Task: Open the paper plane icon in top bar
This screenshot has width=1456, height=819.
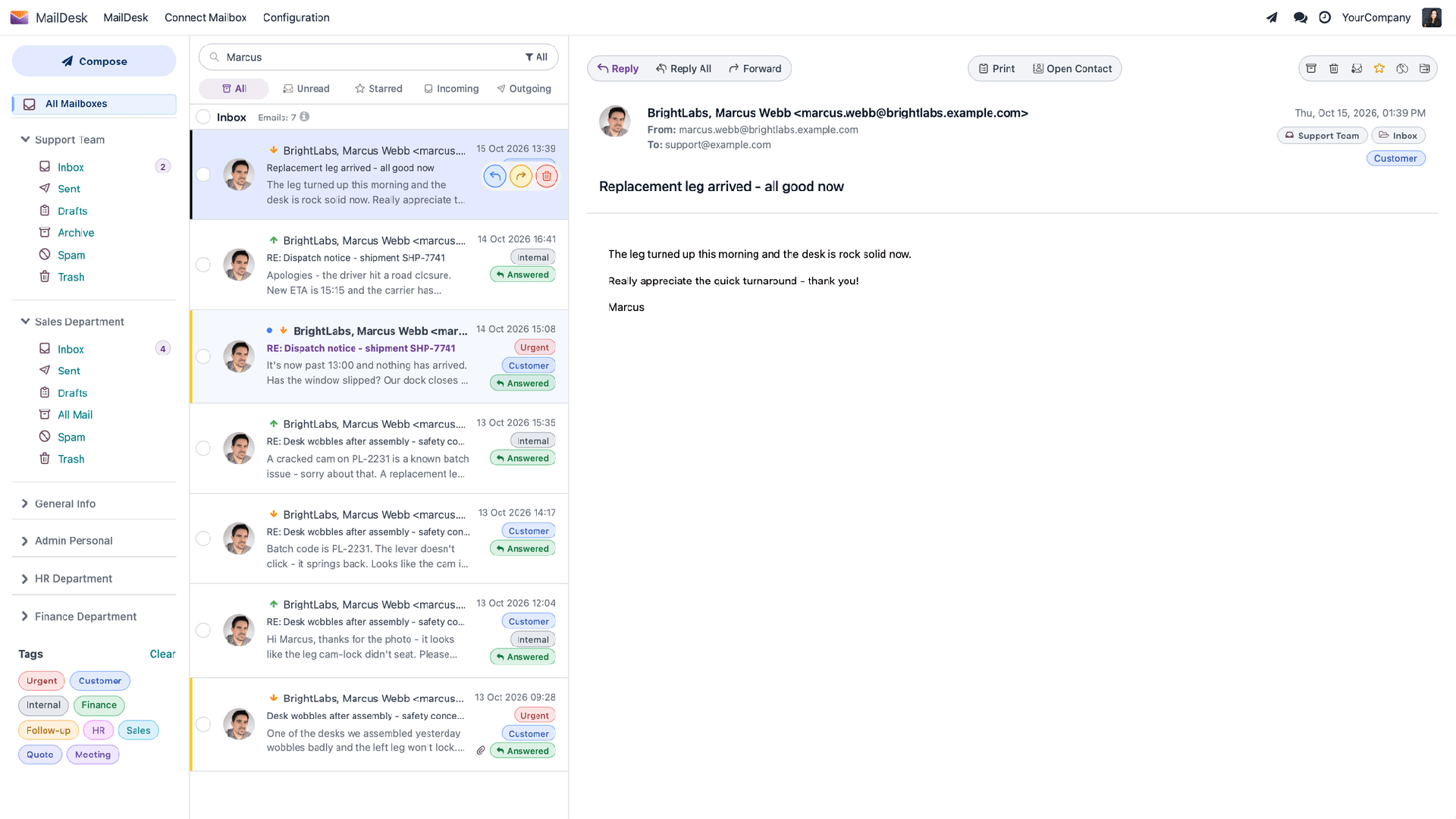Action: coord(1272,17)
